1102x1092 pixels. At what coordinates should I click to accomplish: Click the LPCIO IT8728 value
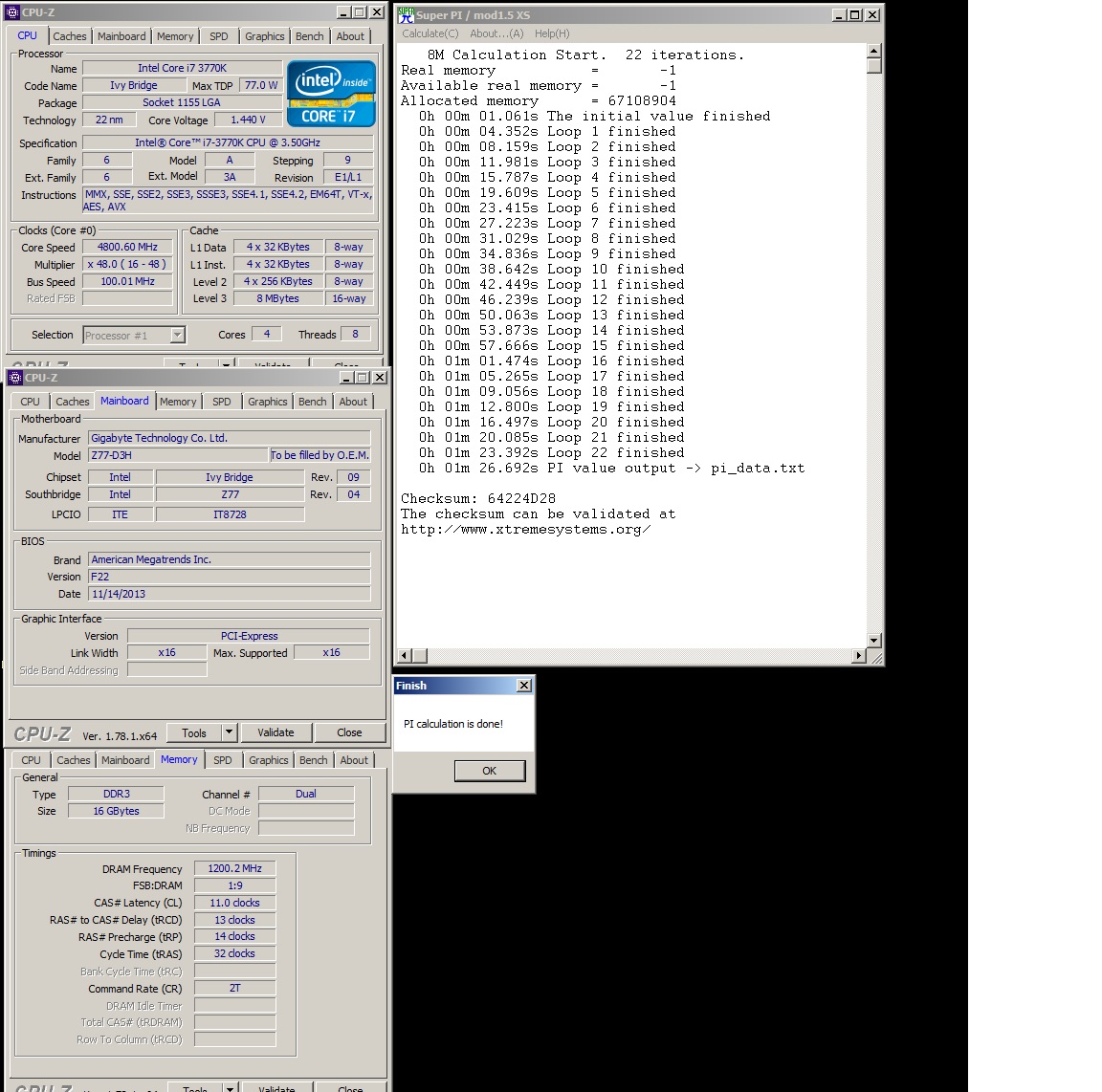(x=230, y=514)
